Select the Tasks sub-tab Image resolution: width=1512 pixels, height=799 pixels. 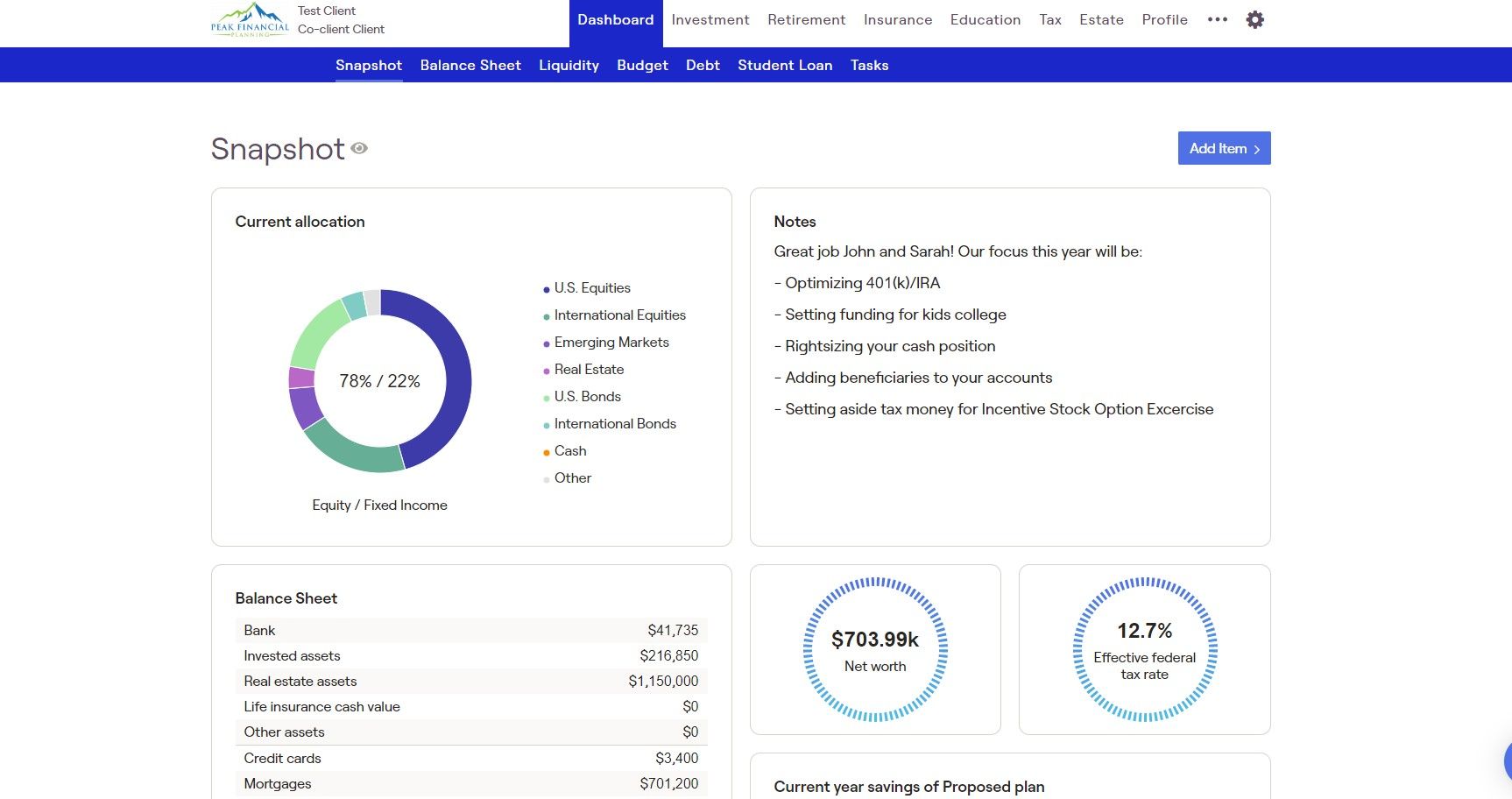pos(869,66)
